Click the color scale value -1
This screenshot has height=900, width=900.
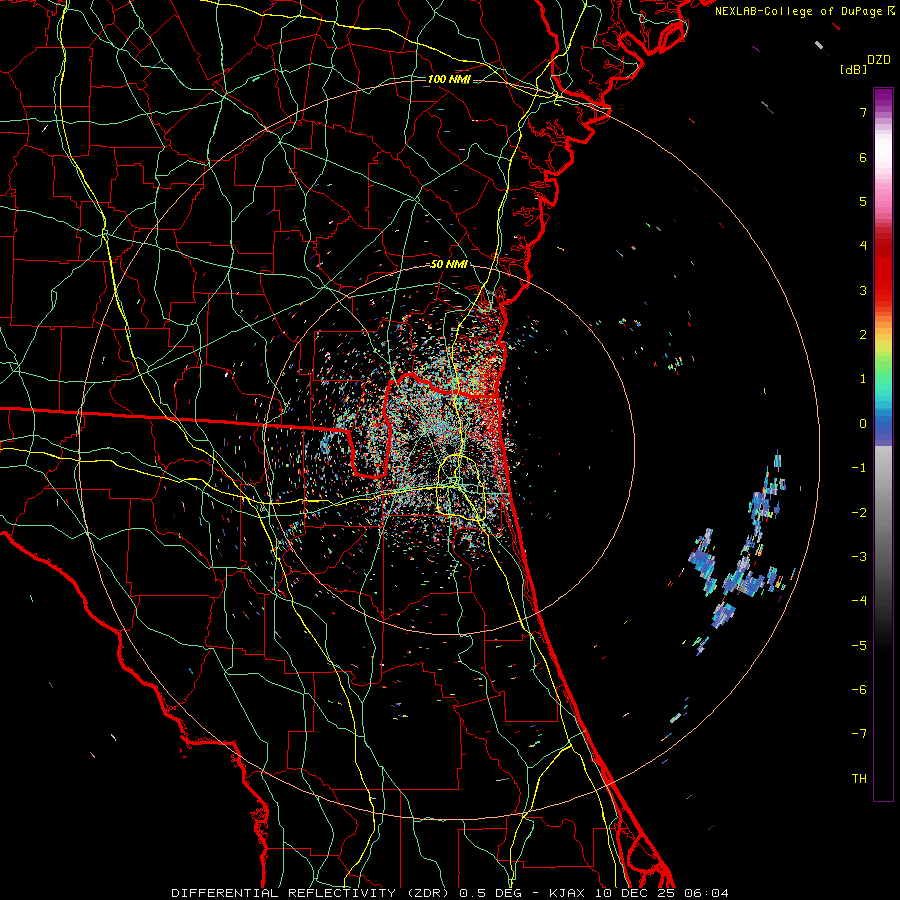click(x=859, y=468)
